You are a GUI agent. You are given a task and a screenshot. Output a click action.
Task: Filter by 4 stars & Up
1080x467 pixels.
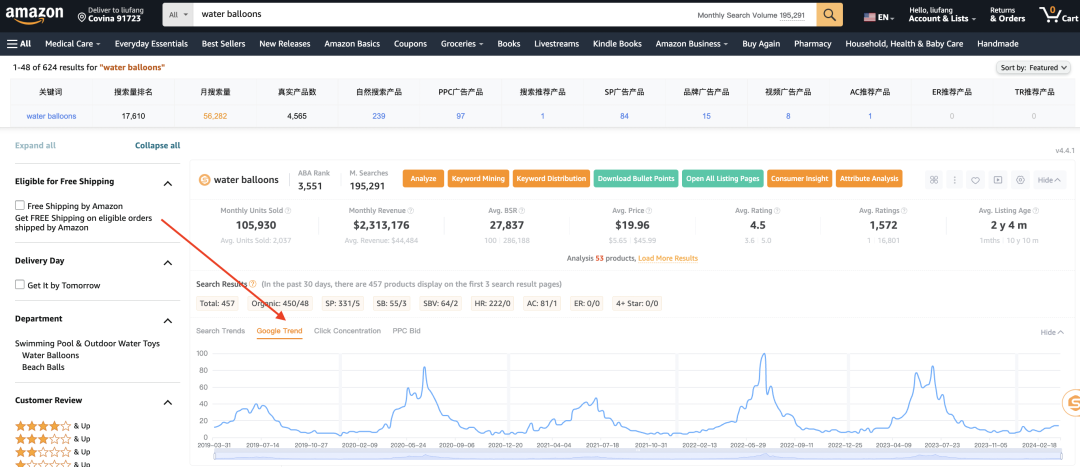(52, 426)
